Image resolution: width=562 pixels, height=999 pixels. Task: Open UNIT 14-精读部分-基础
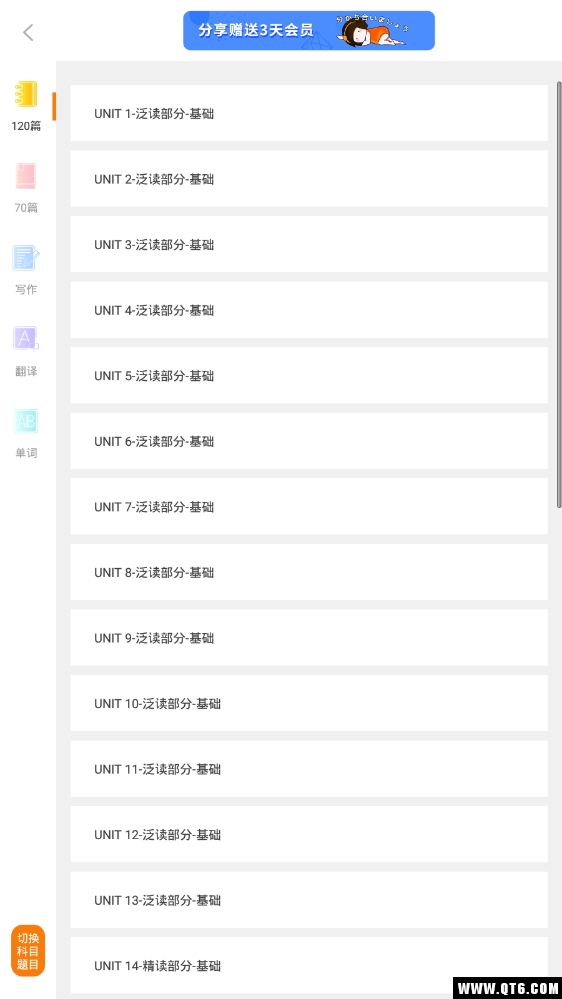point(309,966)
